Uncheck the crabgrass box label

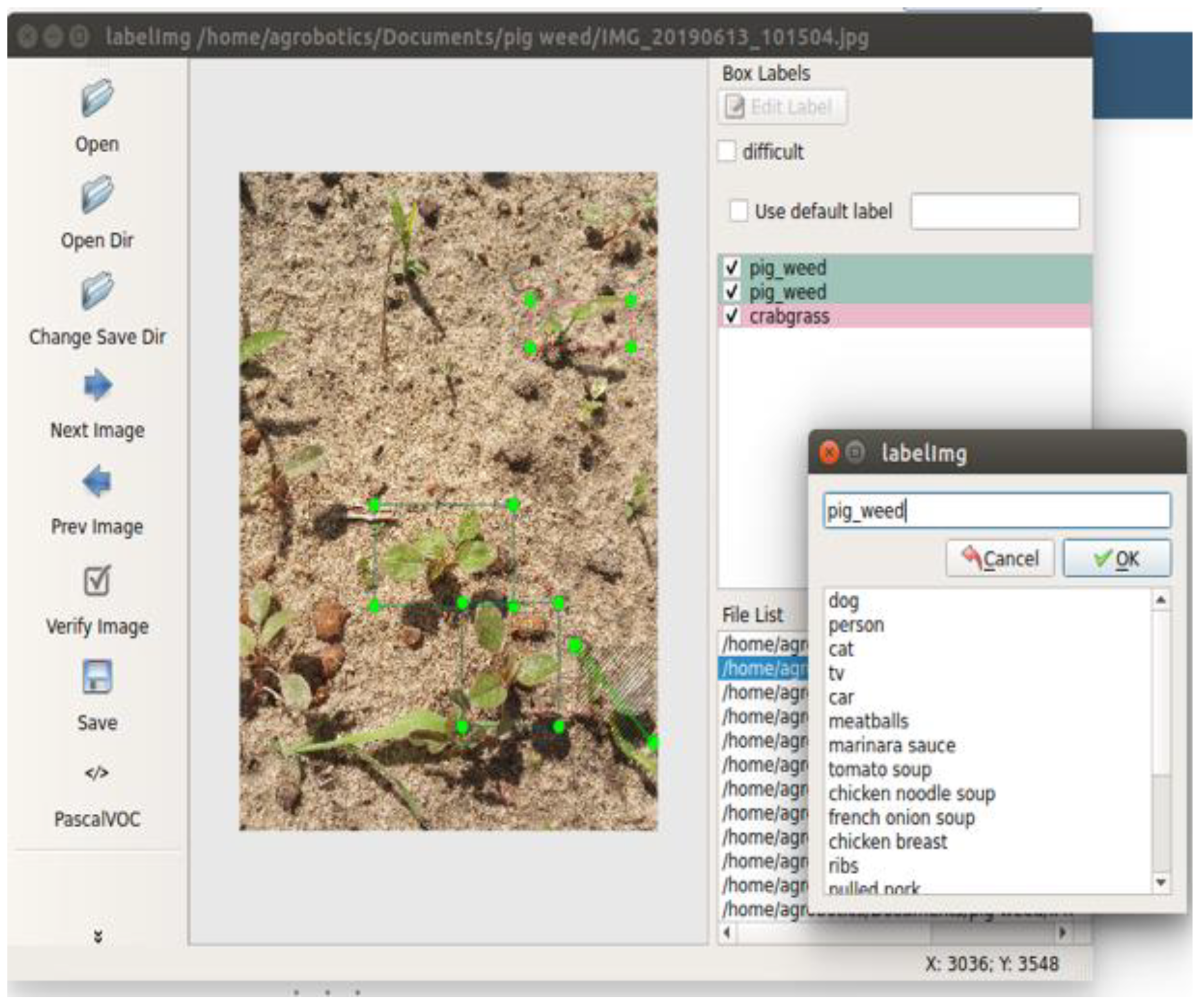[732, 316]
